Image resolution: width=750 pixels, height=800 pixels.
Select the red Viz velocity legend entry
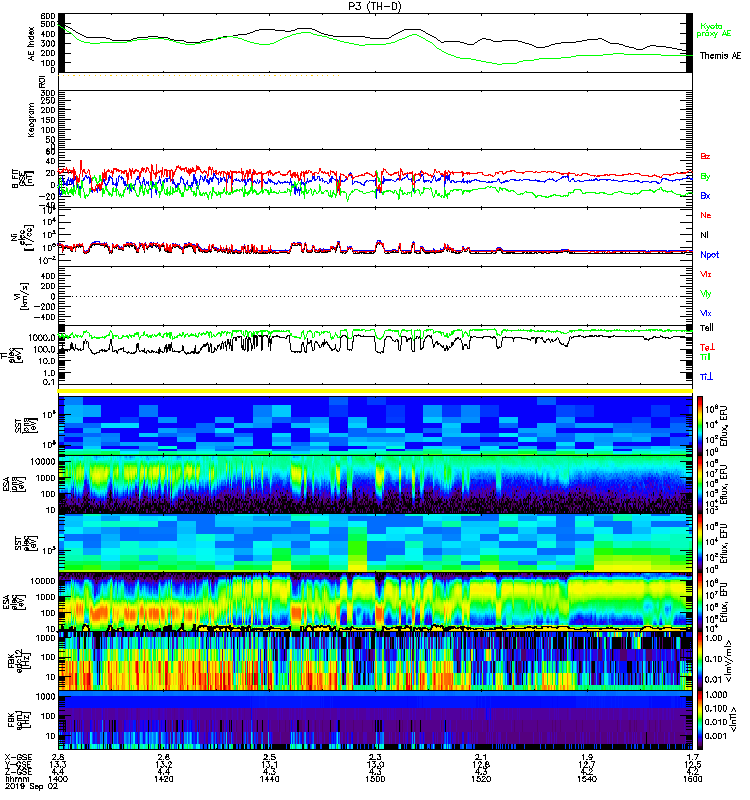pyautogui.click(x=705, y=274)
